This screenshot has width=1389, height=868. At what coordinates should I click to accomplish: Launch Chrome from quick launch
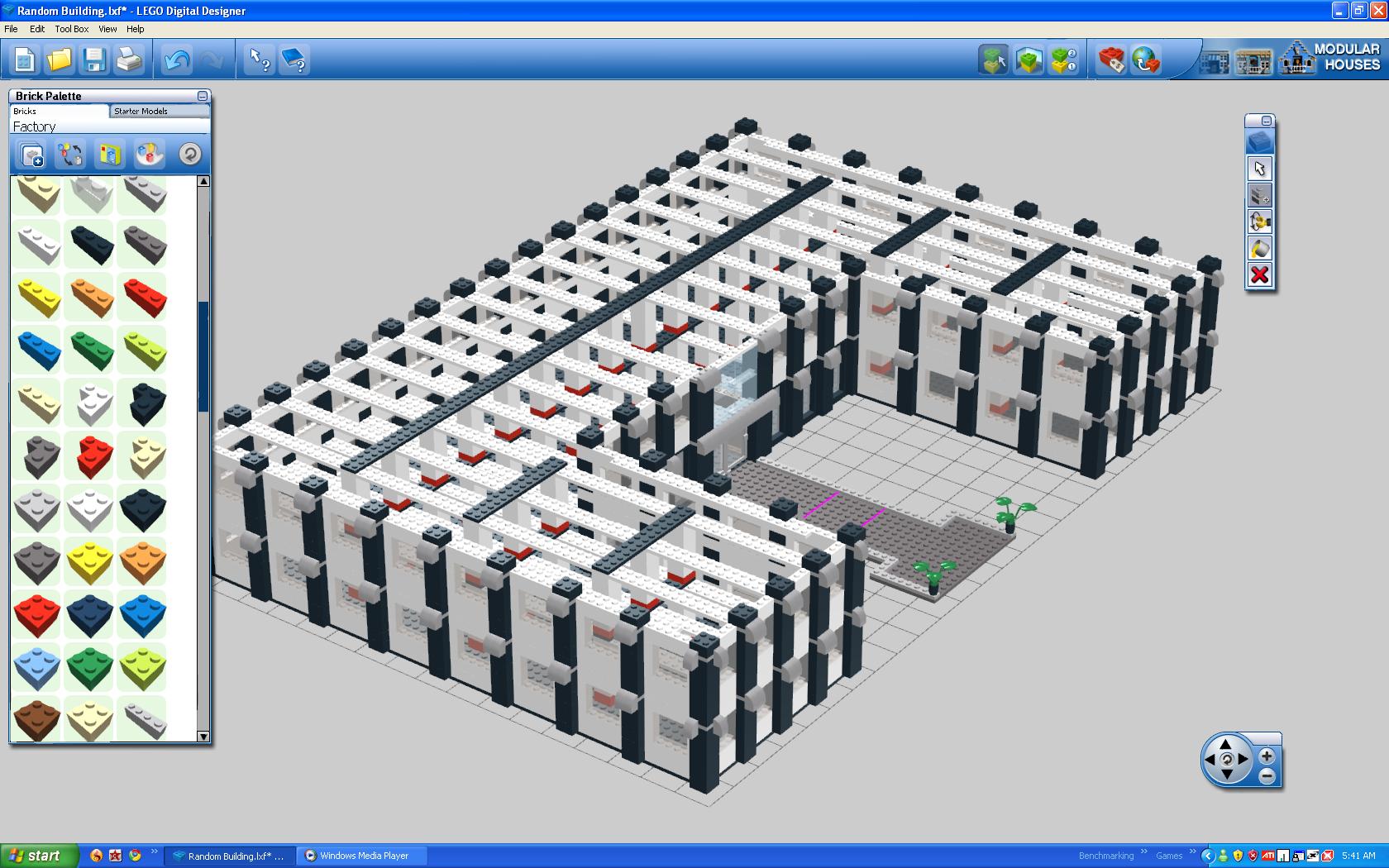pyautogui.click(x=135, y=856)
